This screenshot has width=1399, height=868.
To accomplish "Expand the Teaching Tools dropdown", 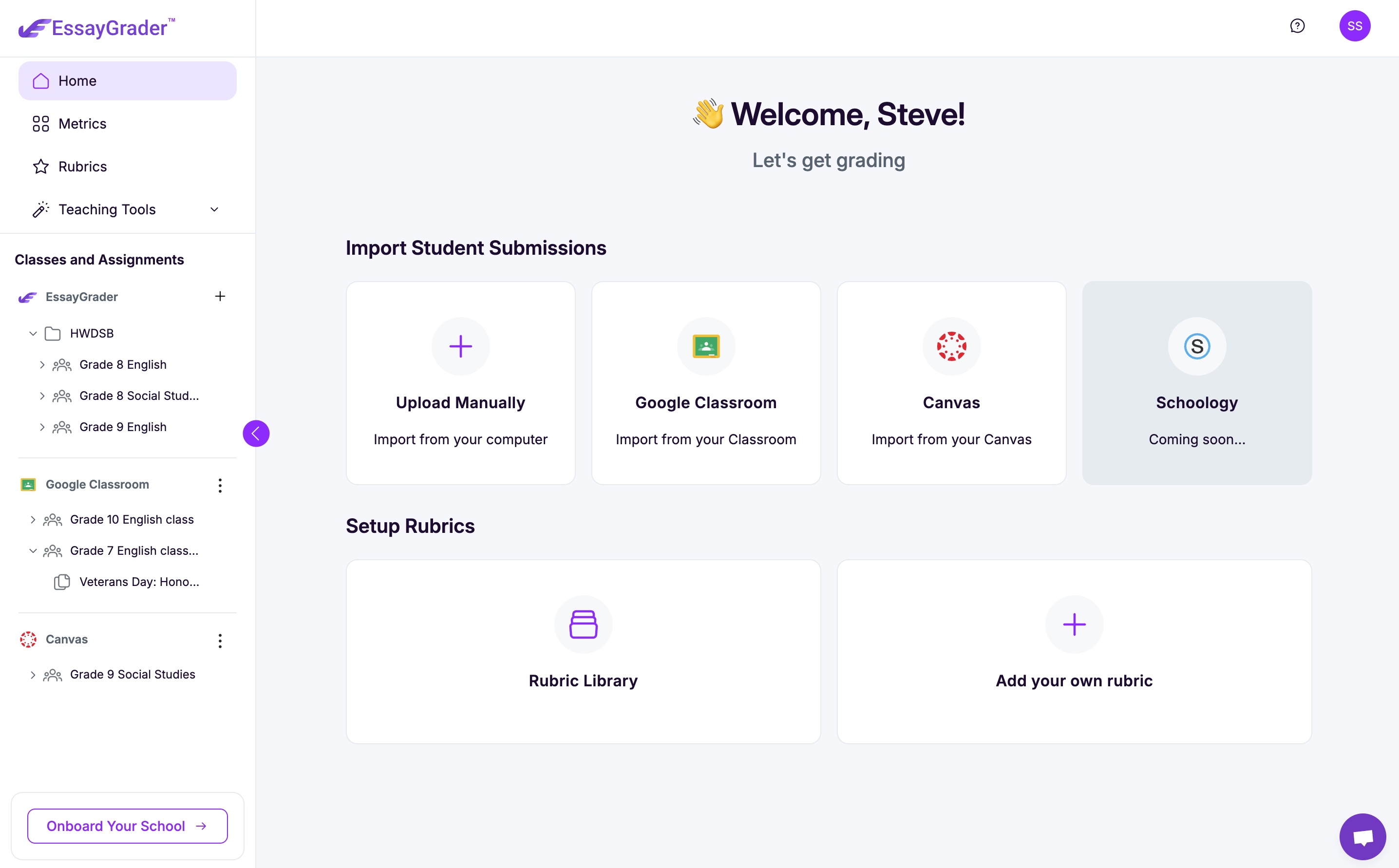I will pos(214,209).
